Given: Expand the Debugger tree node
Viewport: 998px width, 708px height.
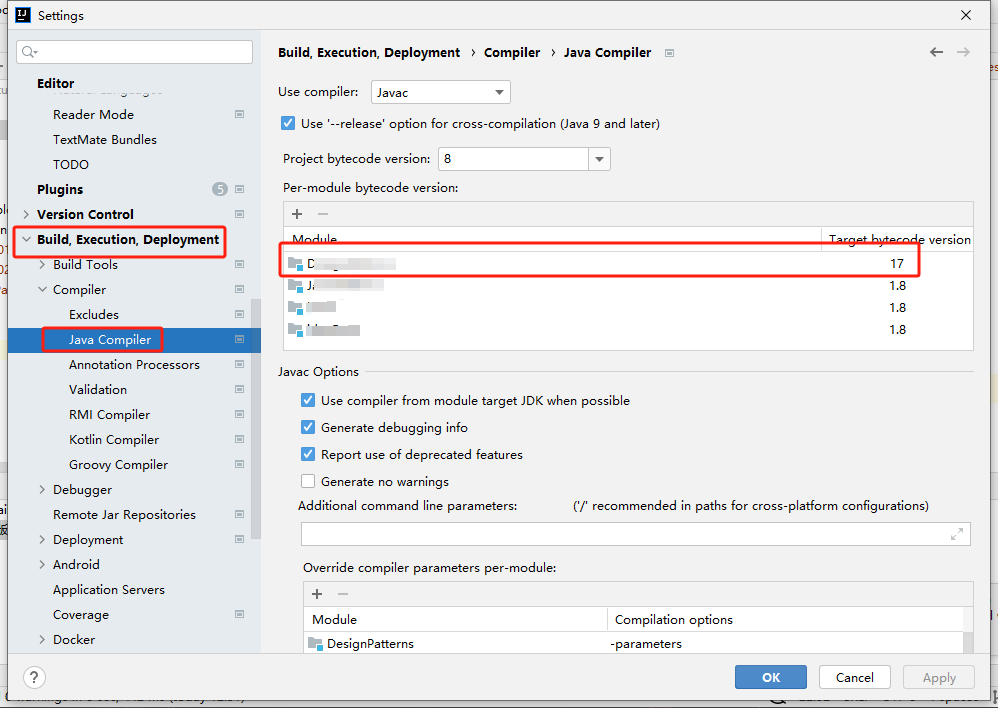Looking at the screenshot, I should 42,490.
